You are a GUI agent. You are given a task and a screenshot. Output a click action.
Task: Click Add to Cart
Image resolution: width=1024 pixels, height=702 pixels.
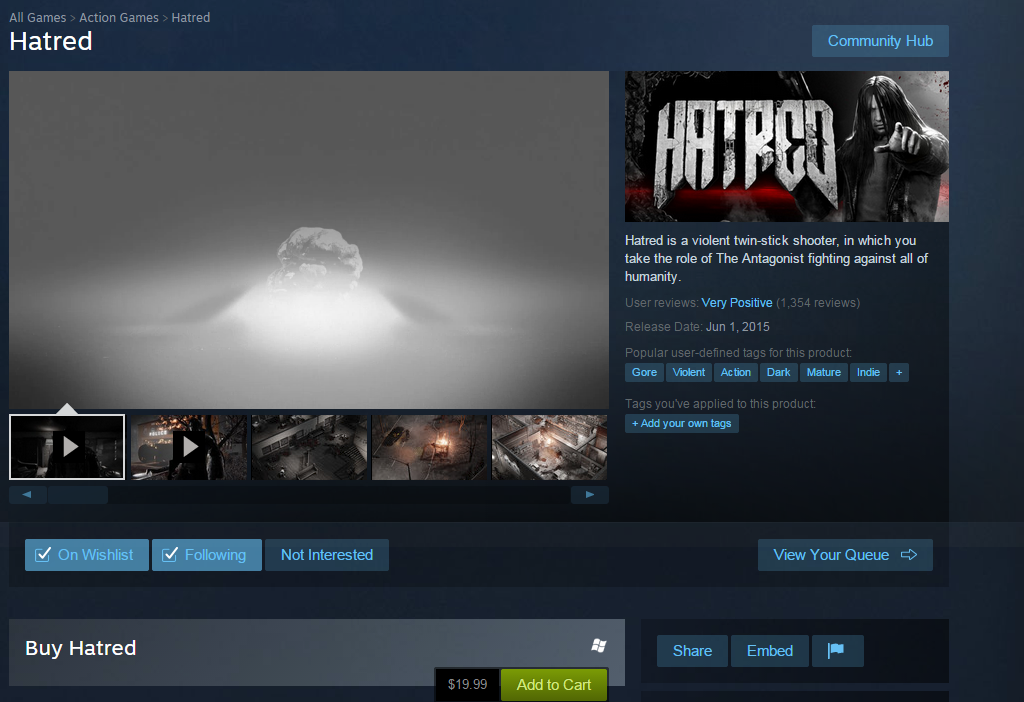(554, 684)
